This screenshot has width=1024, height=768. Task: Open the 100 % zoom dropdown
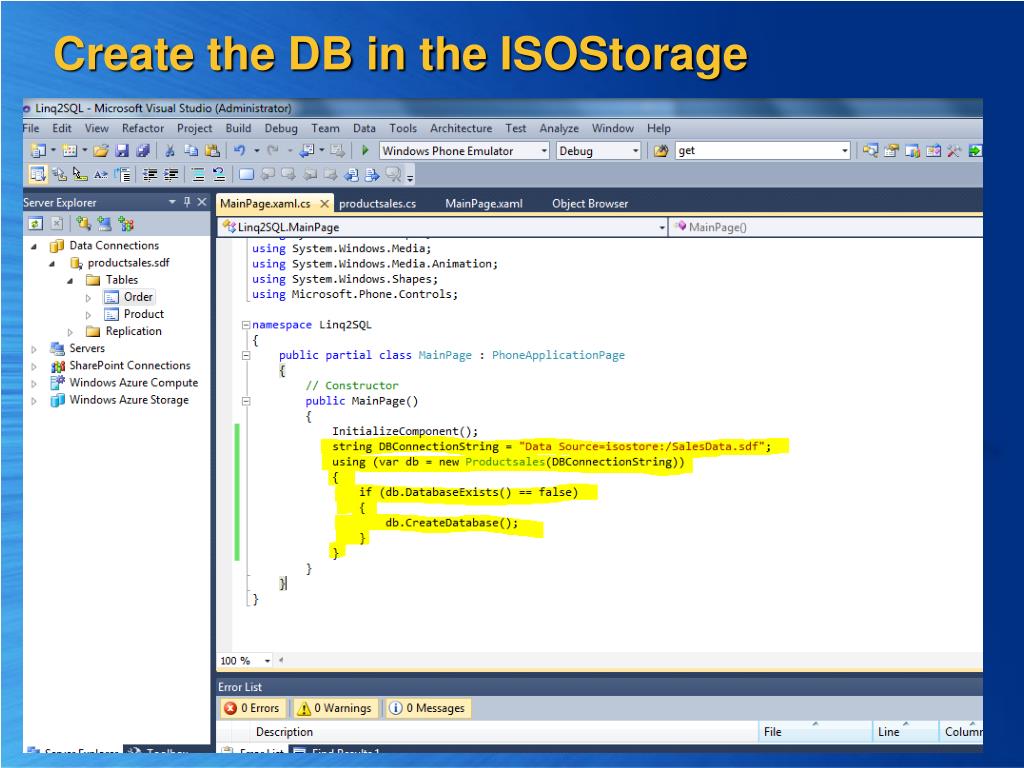[x=267, y=661]
